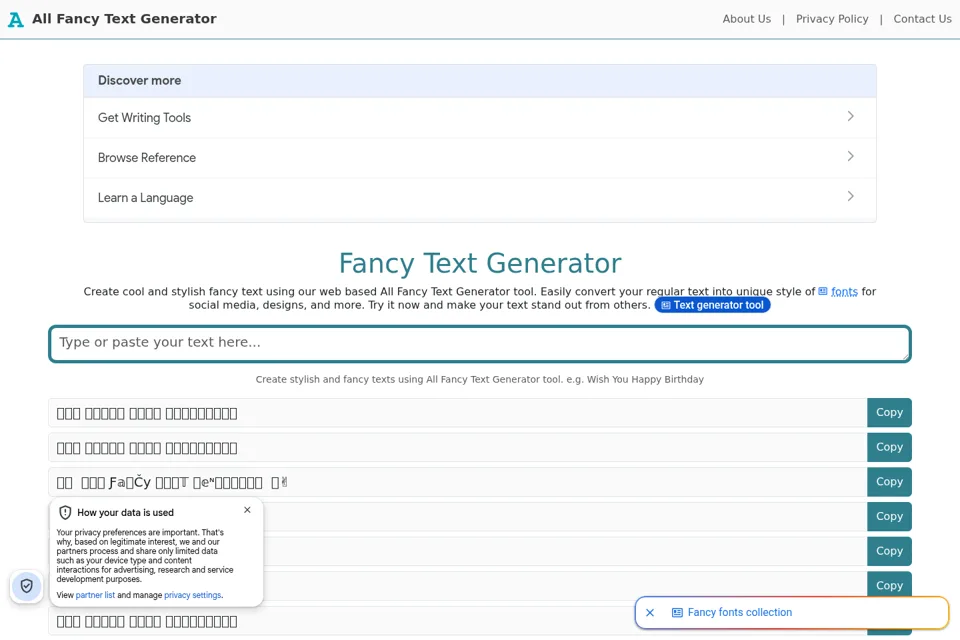Click the 'Fancy Text Generator' main heading
The width and height of the screenshot is (960, 640).
480,263
